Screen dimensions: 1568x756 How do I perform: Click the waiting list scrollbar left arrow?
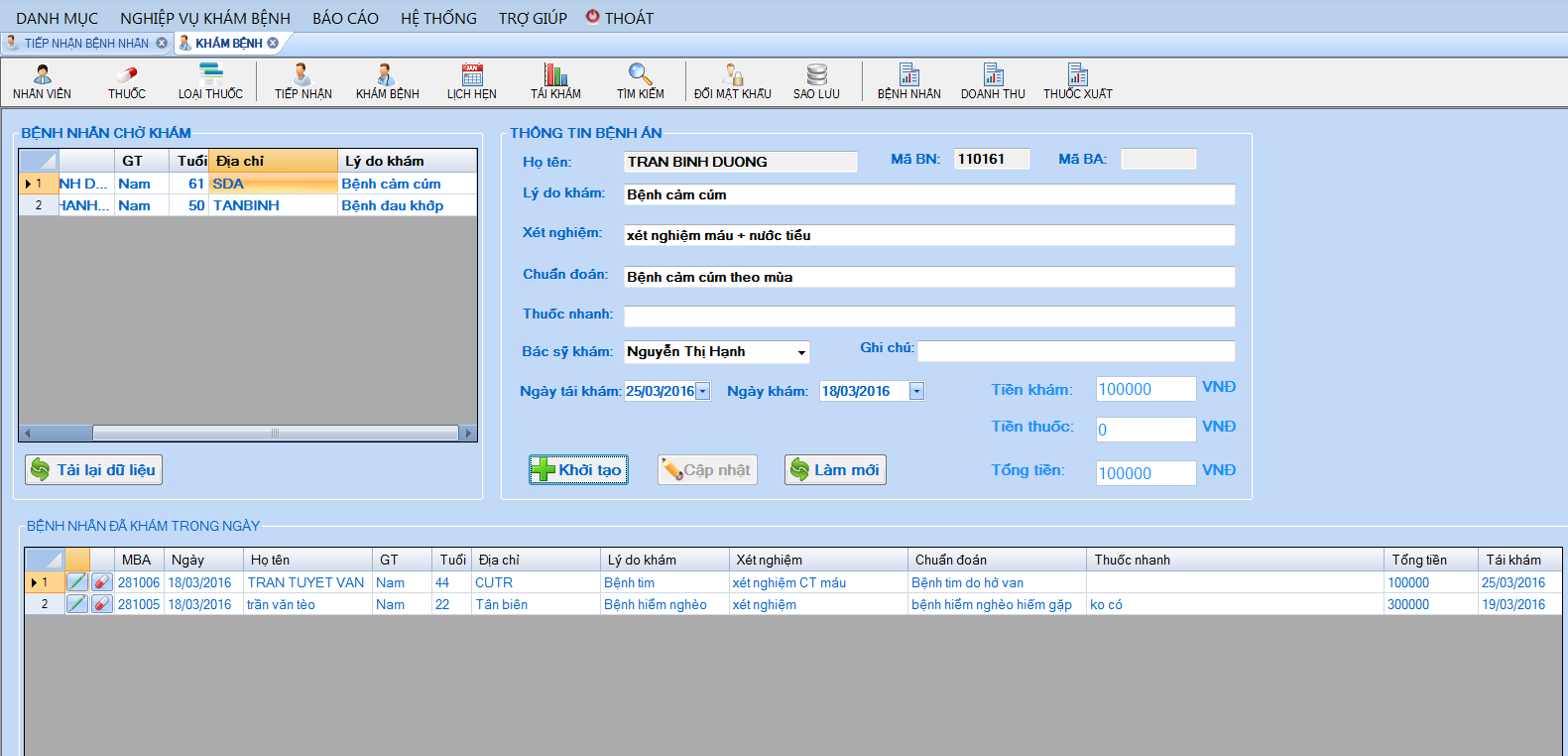click(x=28, y=434)
